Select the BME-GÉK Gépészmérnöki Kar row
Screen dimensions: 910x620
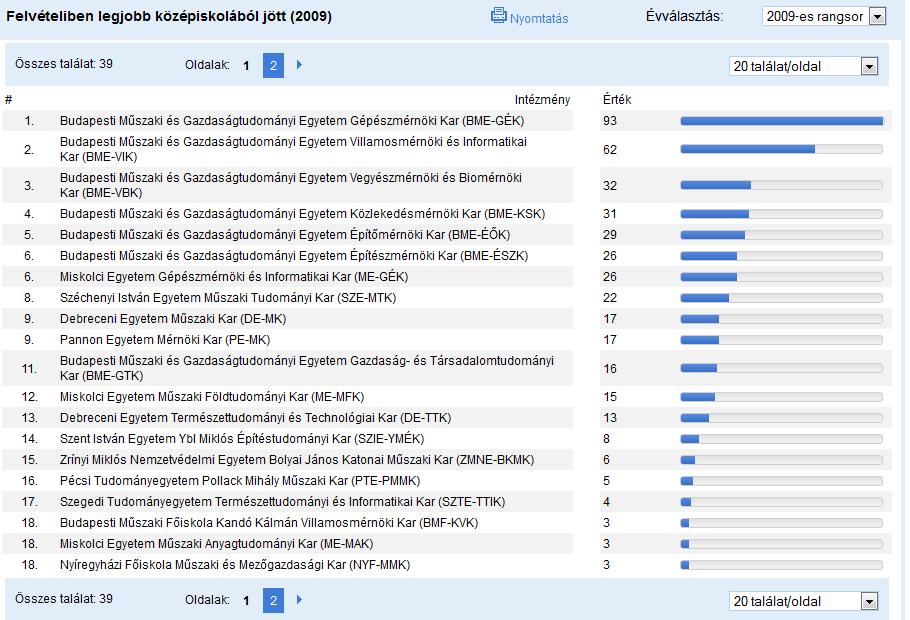point(292,121)
